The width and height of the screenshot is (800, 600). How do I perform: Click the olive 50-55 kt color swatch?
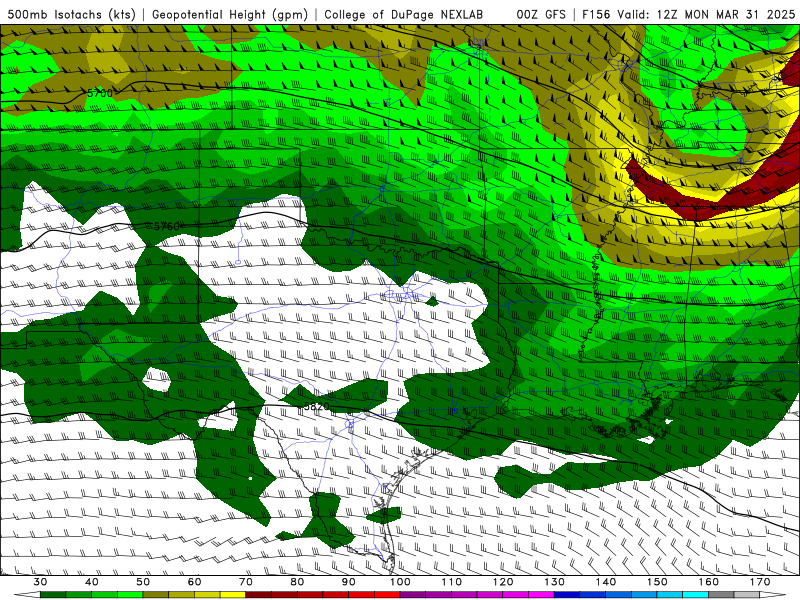click(156, 595)
